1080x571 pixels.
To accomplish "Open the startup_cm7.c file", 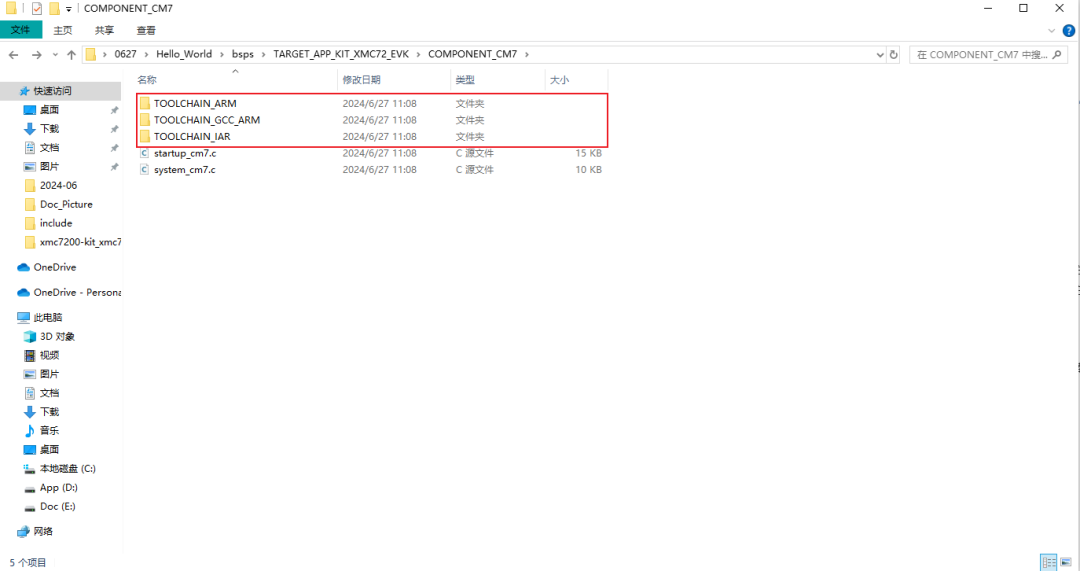I will (184, 153).
